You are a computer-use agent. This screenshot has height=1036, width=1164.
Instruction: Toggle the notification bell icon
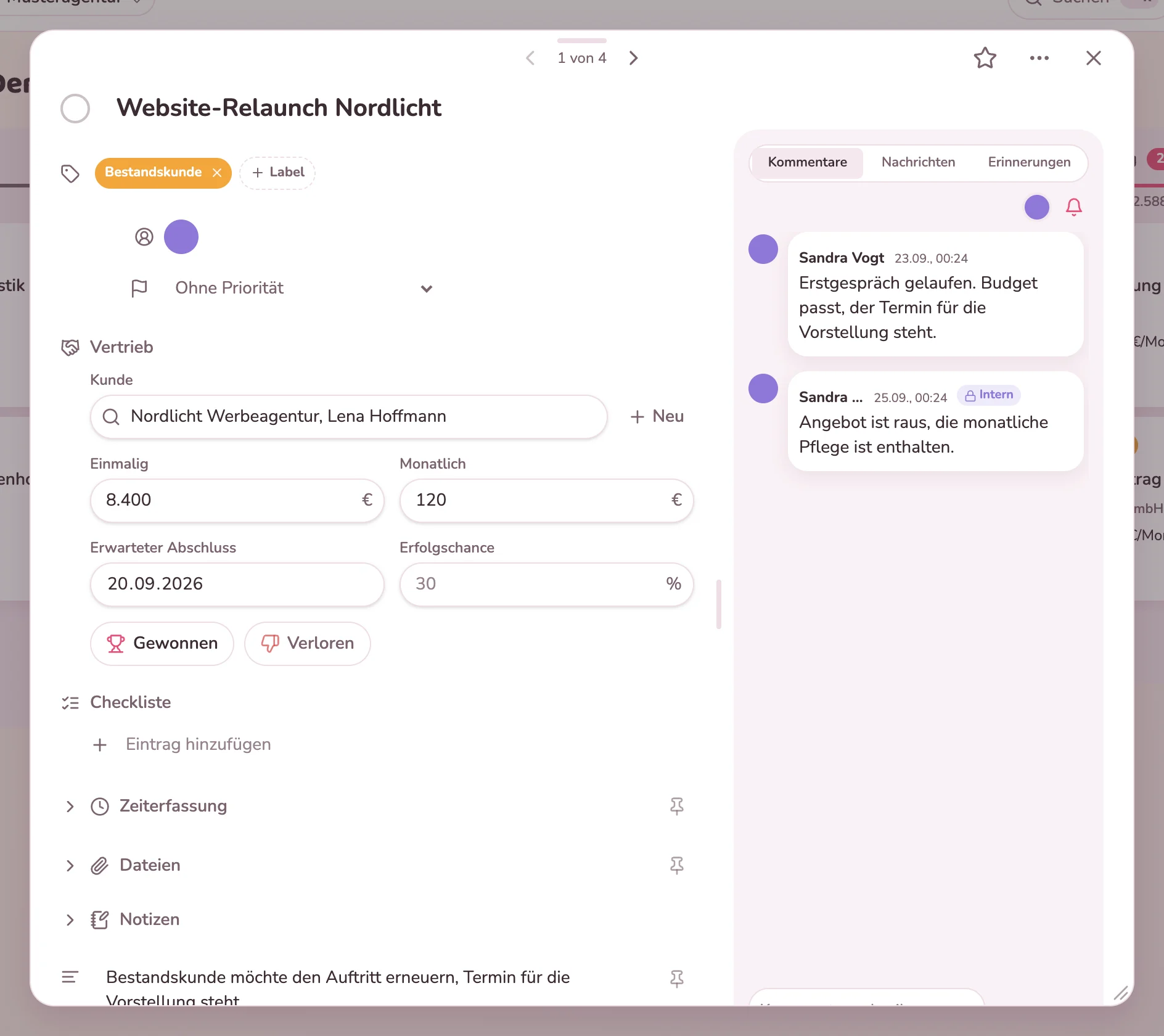tap(1074, 207)
